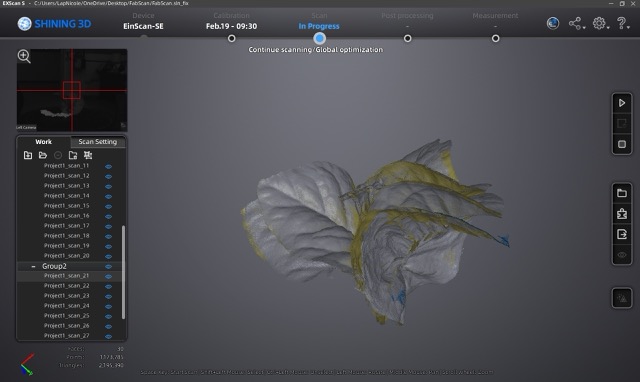Click the disabled edit-scan button under play

click(x=622, y=123)
